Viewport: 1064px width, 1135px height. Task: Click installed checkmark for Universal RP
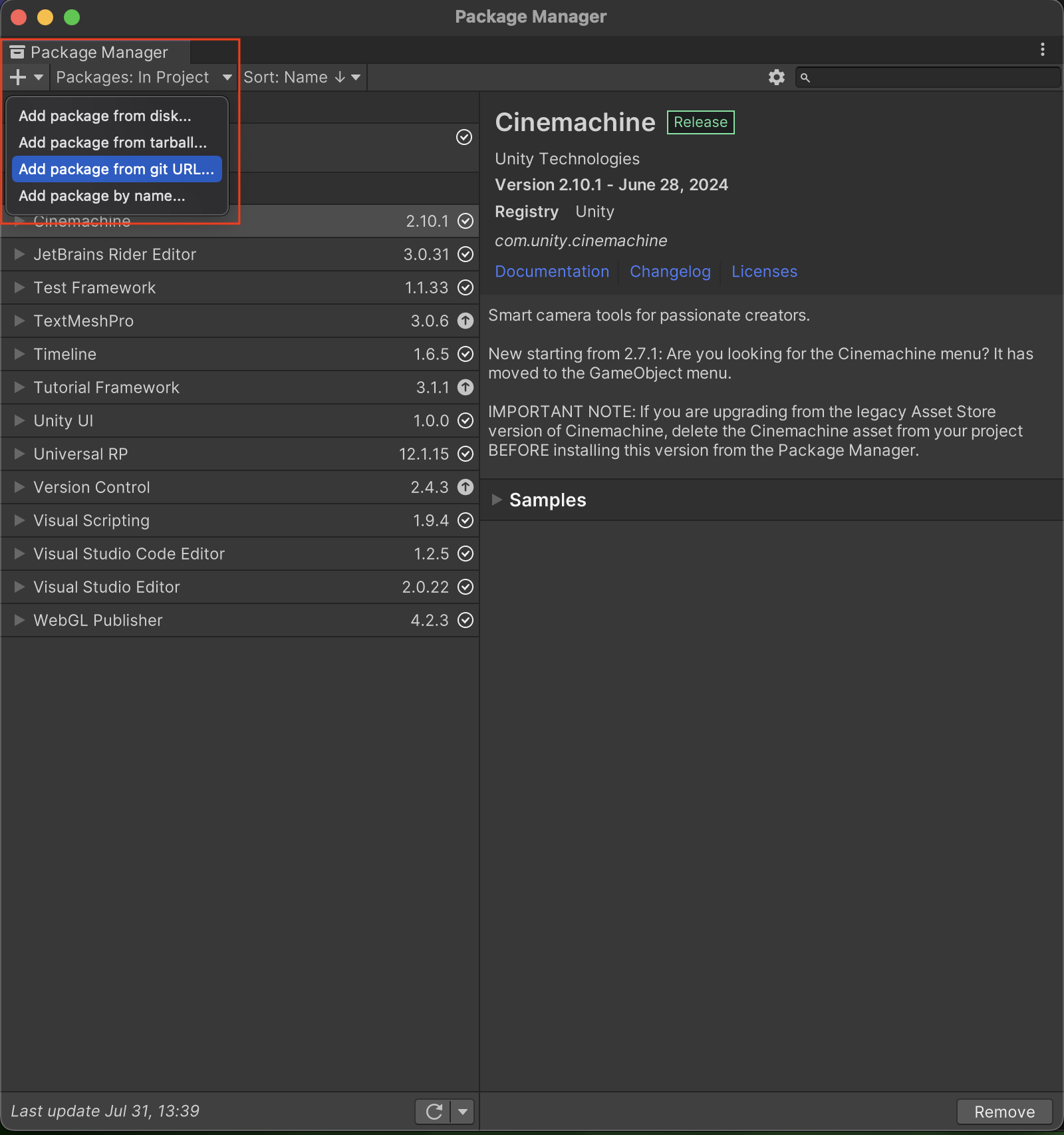pos(465,454)
